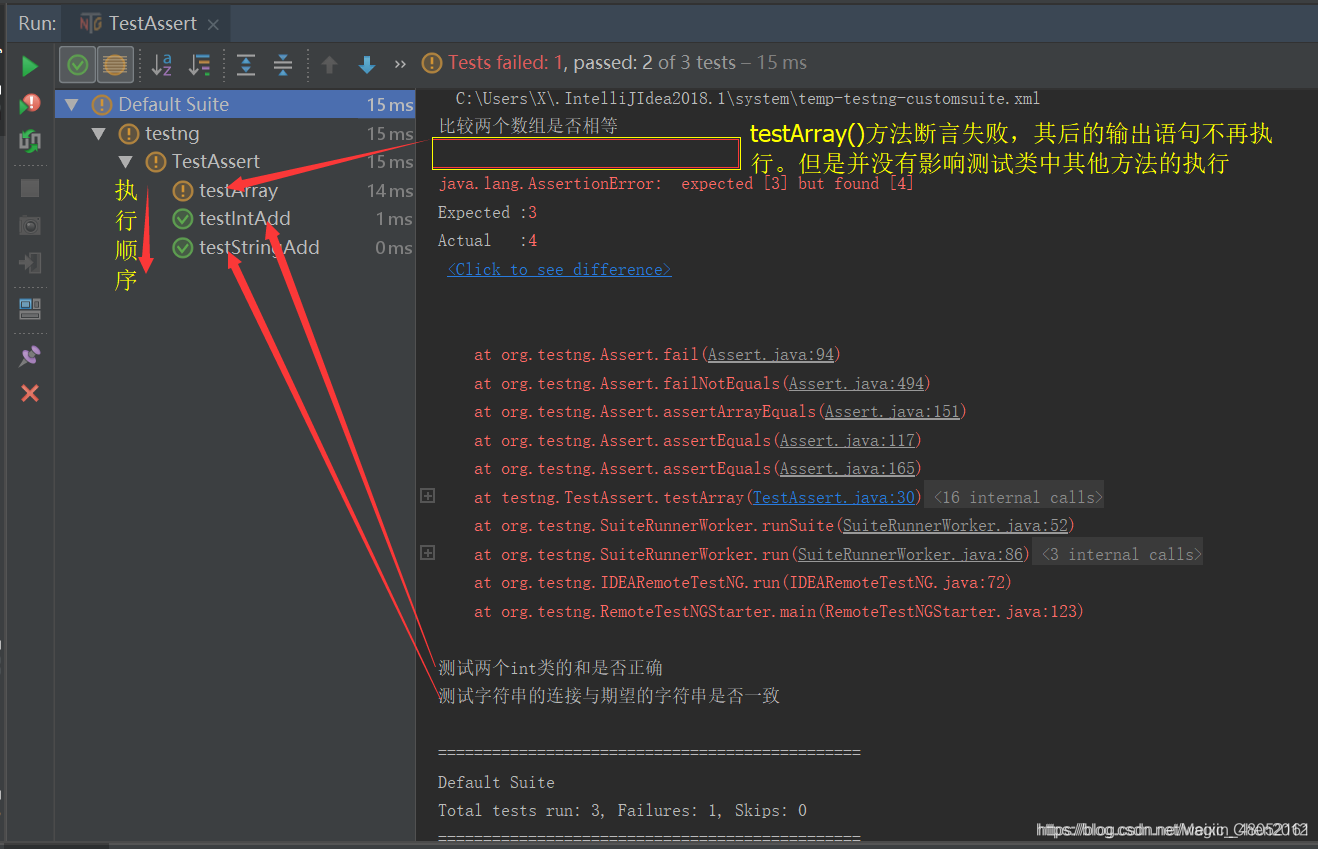Open TestAssert.java:30 source link
1318x849 pixels.
coord(833,497)
